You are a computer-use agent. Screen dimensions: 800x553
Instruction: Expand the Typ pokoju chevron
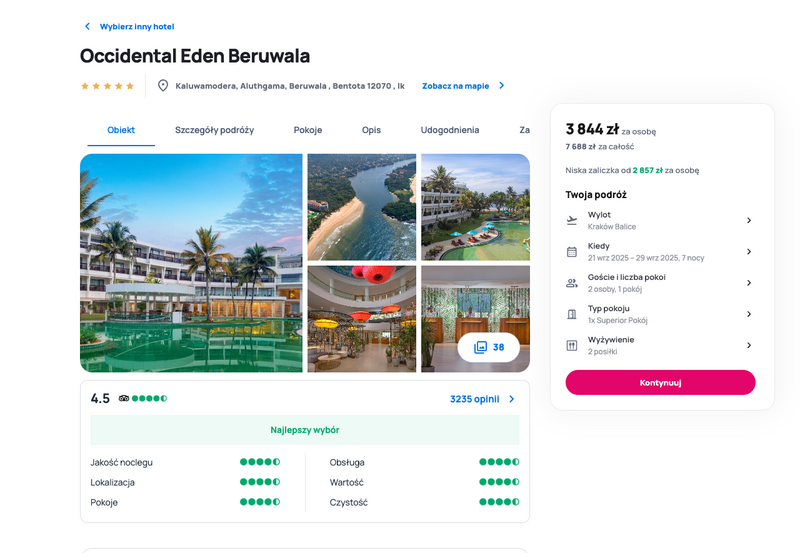pos(749,314)
